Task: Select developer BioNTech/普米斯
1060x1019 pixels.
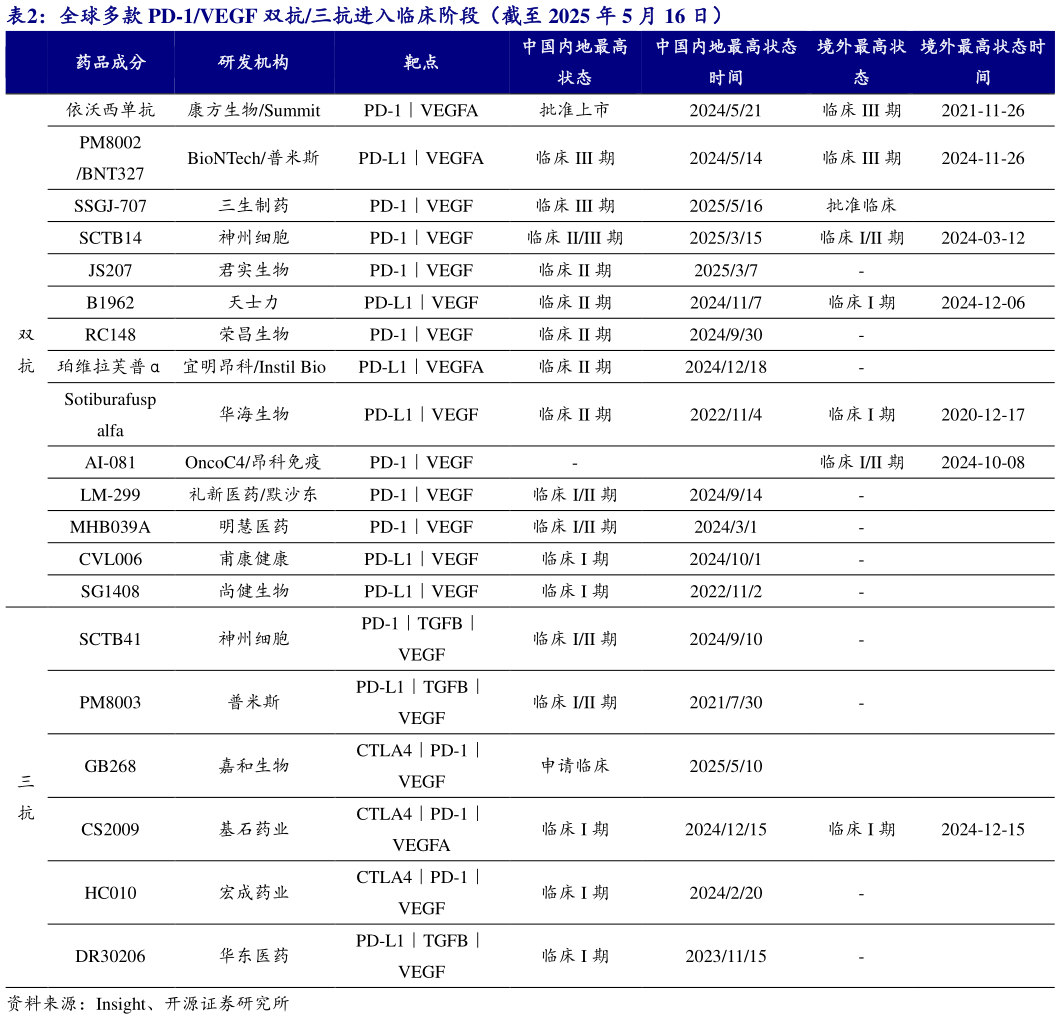Action: coord(255,157)
